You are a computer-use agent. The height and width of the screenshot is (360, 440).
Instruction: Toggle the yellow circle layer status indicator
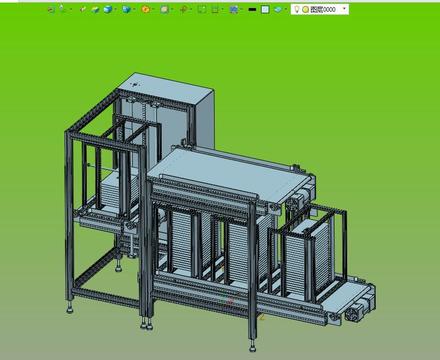tap(305, 10)
